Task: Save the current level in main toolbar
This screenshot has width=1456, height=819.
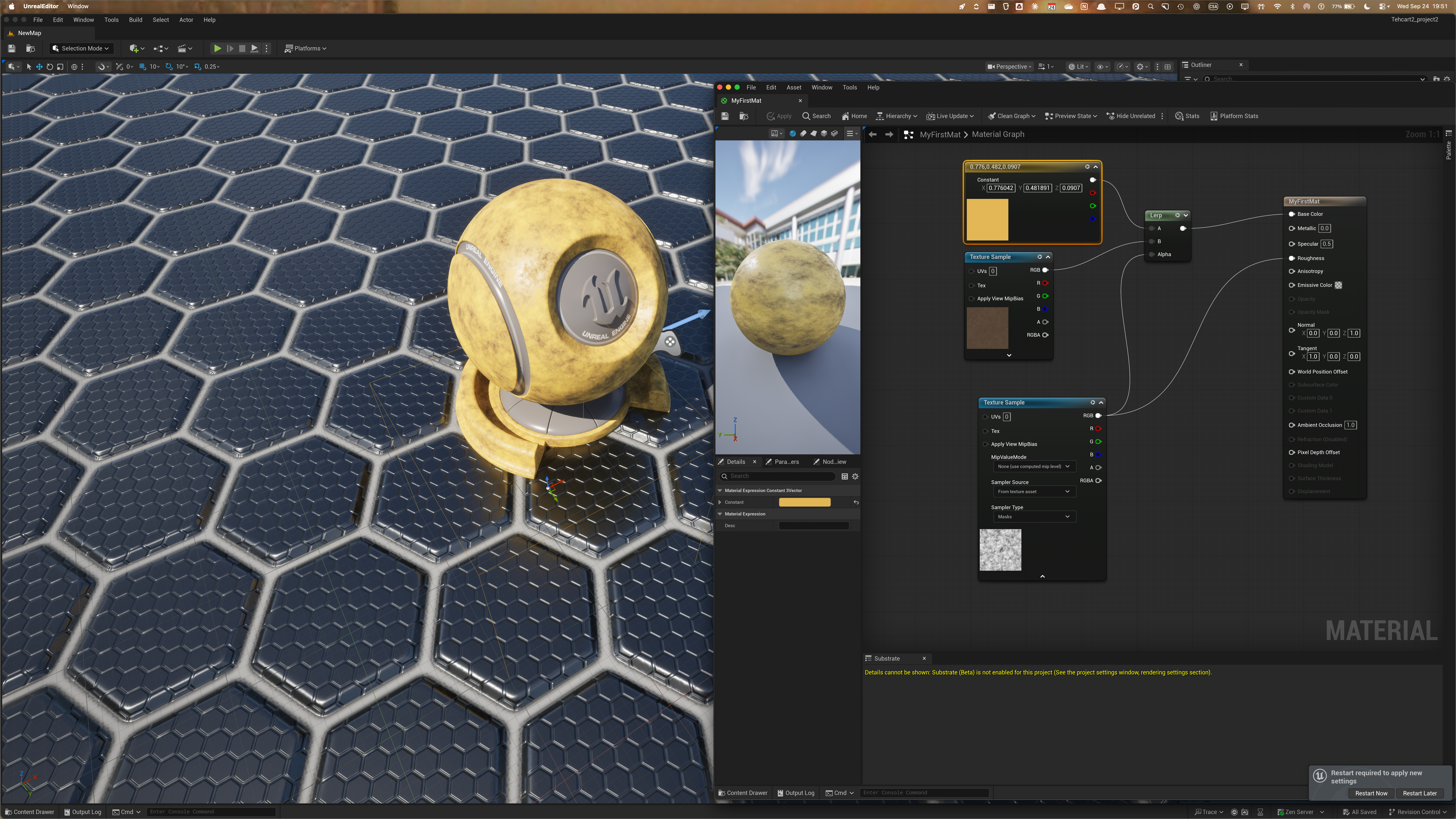Action: 11,49
